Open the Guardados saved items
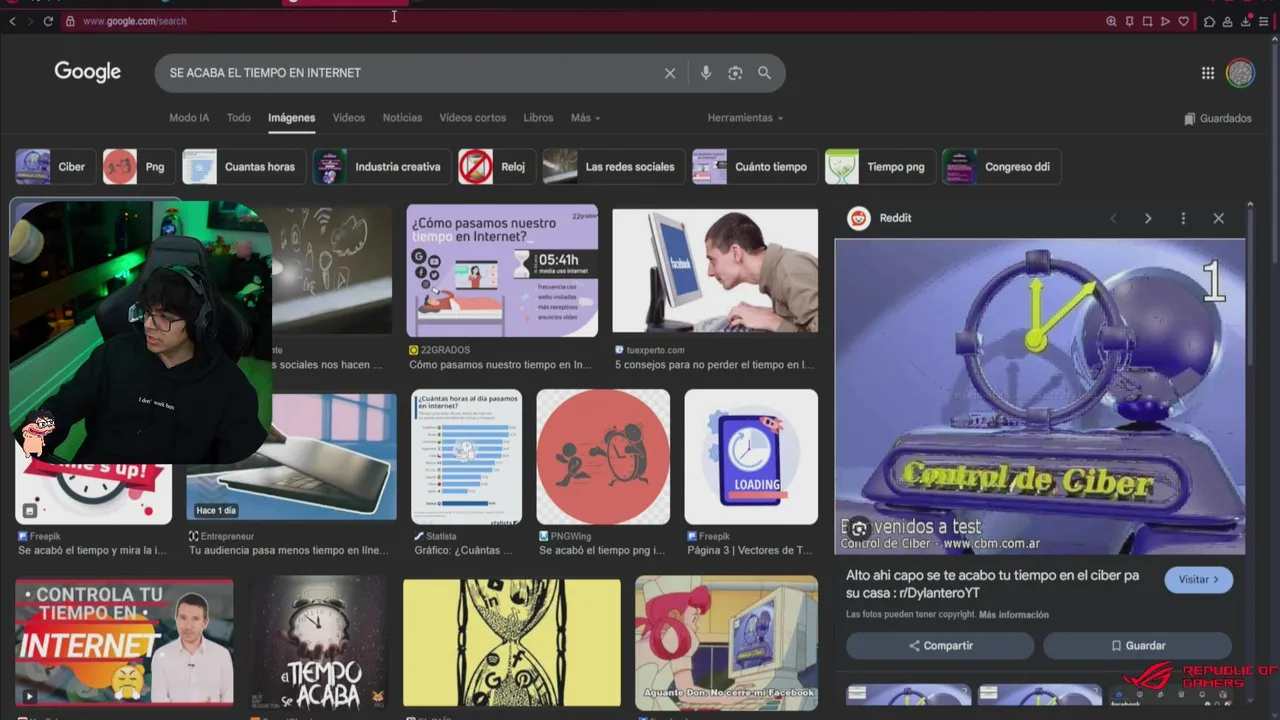 pyautogui.click(x=1217, y=118)
